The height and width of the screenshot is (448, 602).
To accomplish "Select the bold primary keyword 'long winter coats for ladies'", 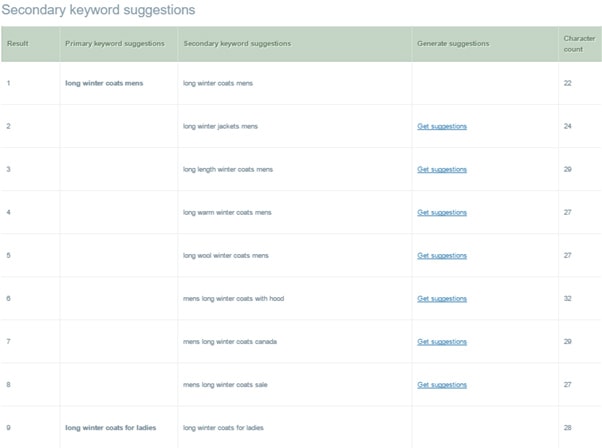I will [111, 428].
